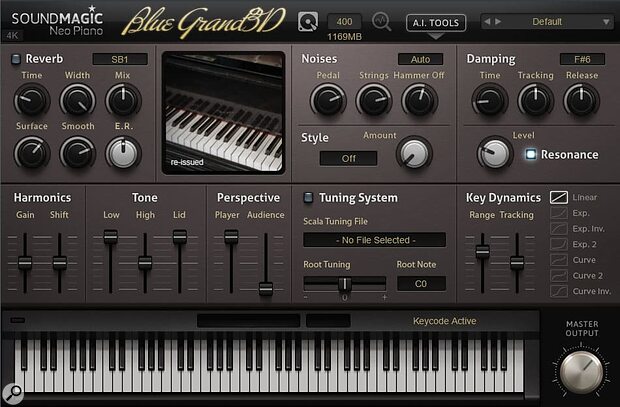Click the 400 buffer value field
Image resolution: width=620 pixels, height=407 pixels.
(x=344, y=21)
